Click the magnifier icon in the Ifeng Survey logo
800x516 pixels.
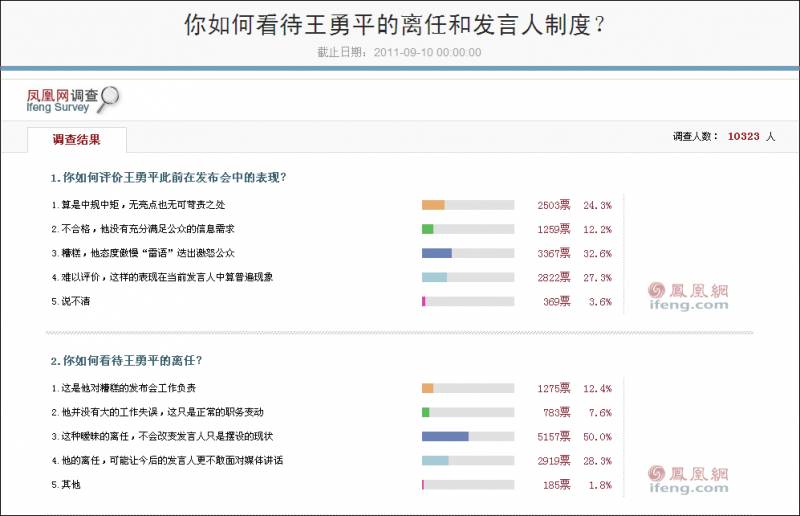(107, 98)
